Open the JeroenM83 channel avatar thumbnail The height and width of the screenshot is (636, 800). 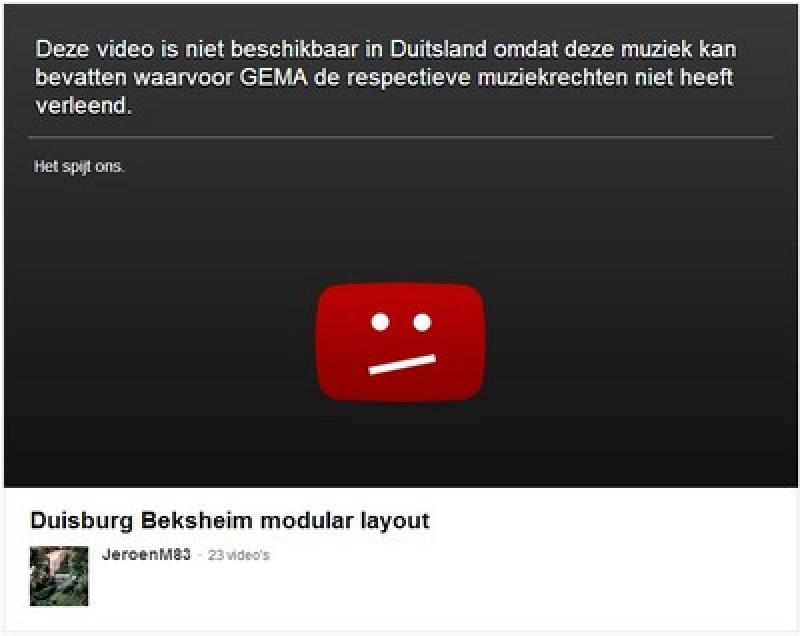59,576
